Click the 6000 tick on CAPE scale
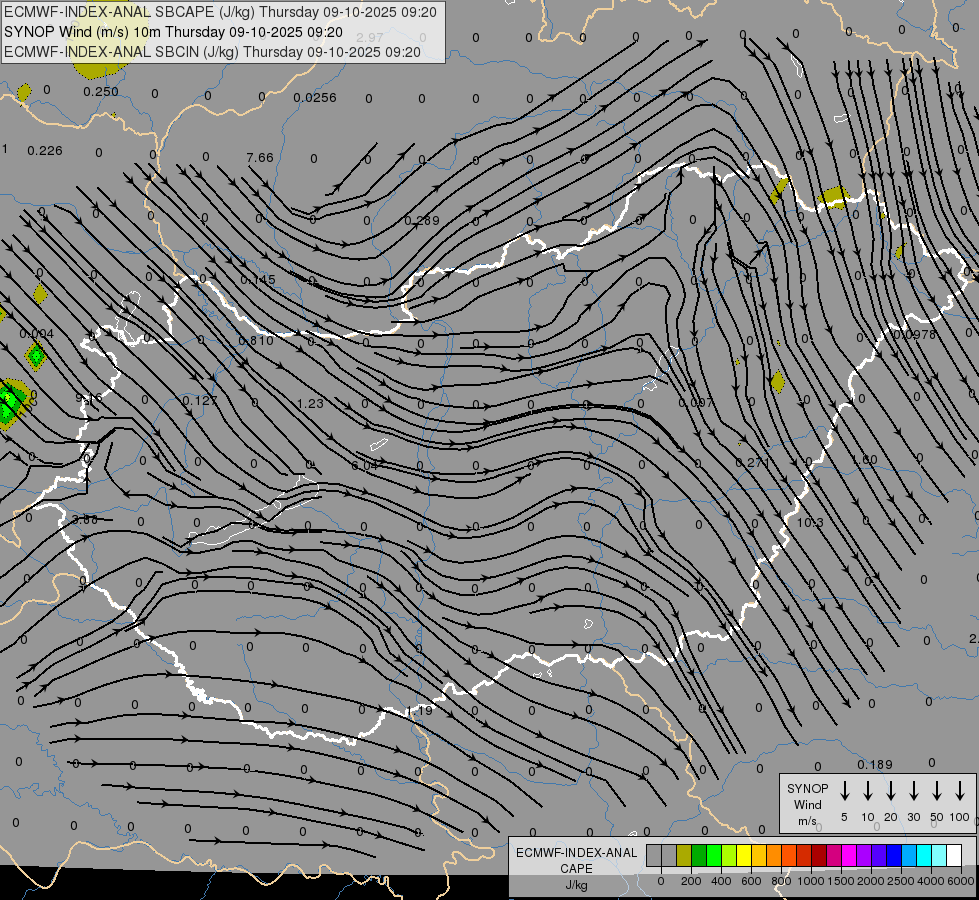Screen dimensions: 979x900 coord(960,881)
